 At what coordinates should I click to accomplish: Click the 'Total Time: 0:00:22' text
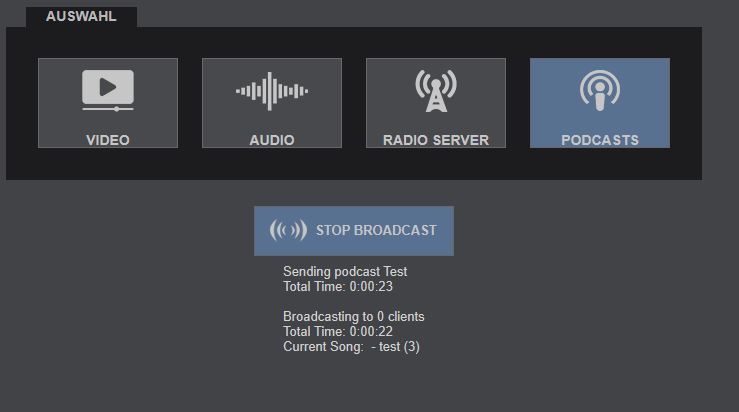click(338, 331)
